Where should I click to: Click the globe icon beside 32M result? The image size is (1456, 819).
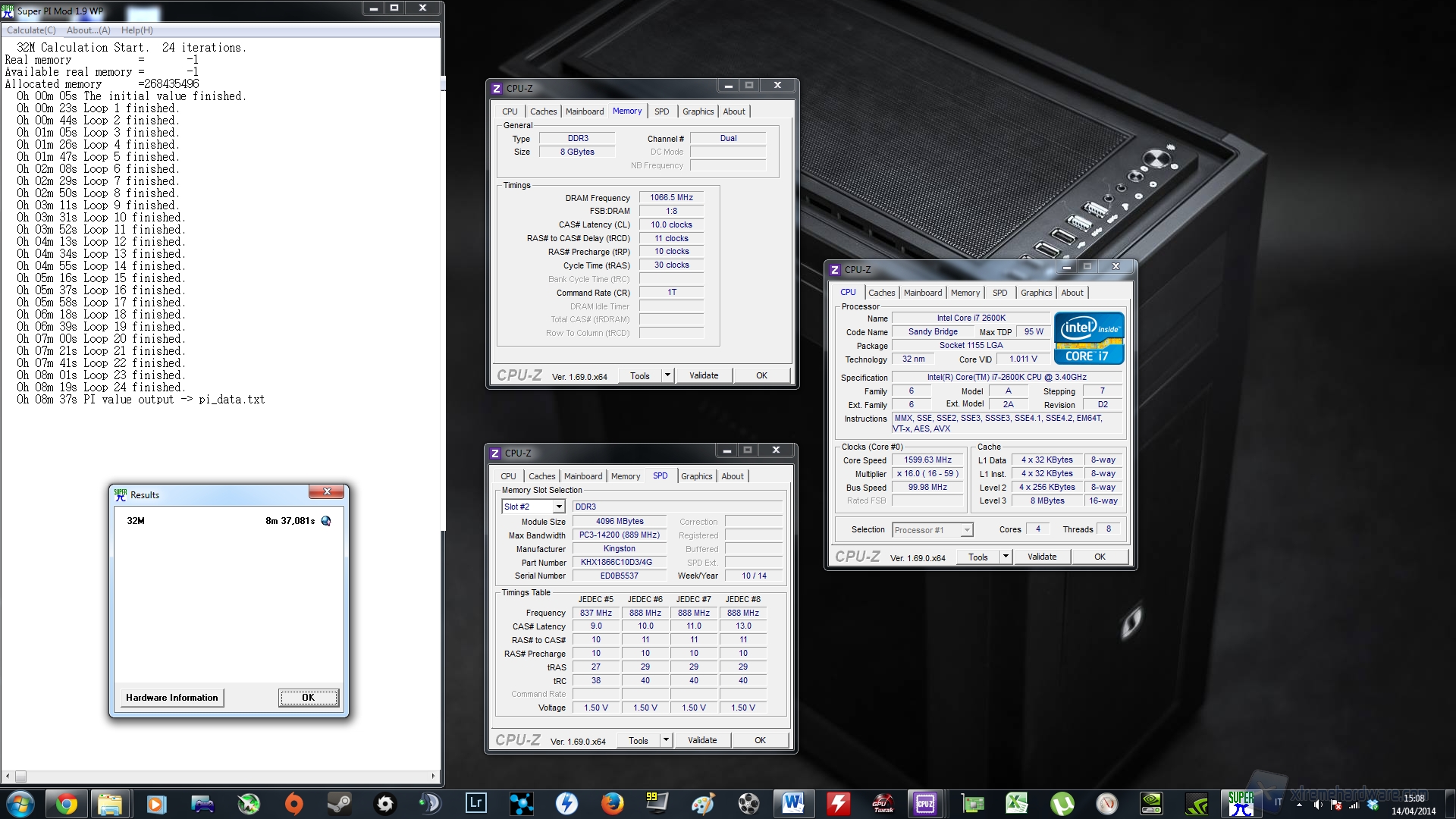326,521
